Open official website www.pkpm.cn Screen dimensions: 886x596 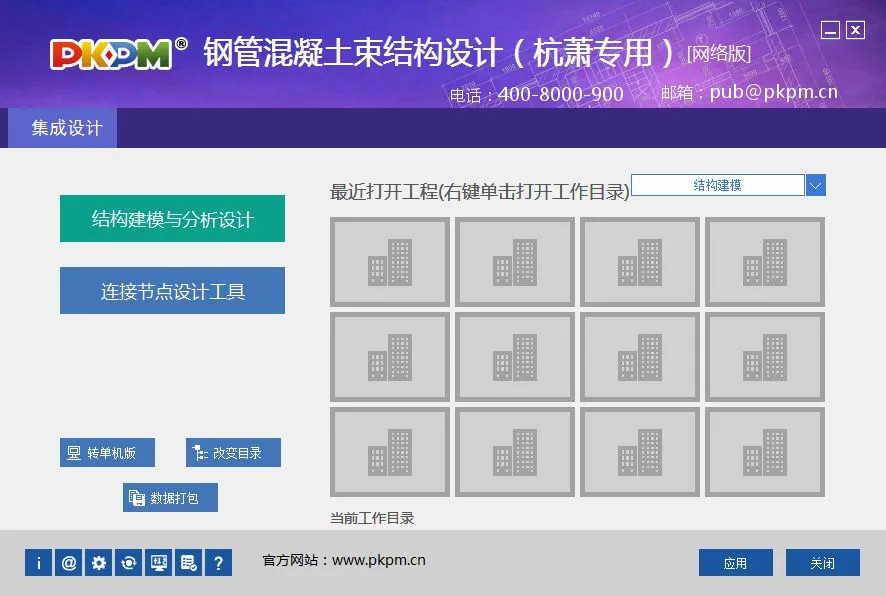[379, 560]
